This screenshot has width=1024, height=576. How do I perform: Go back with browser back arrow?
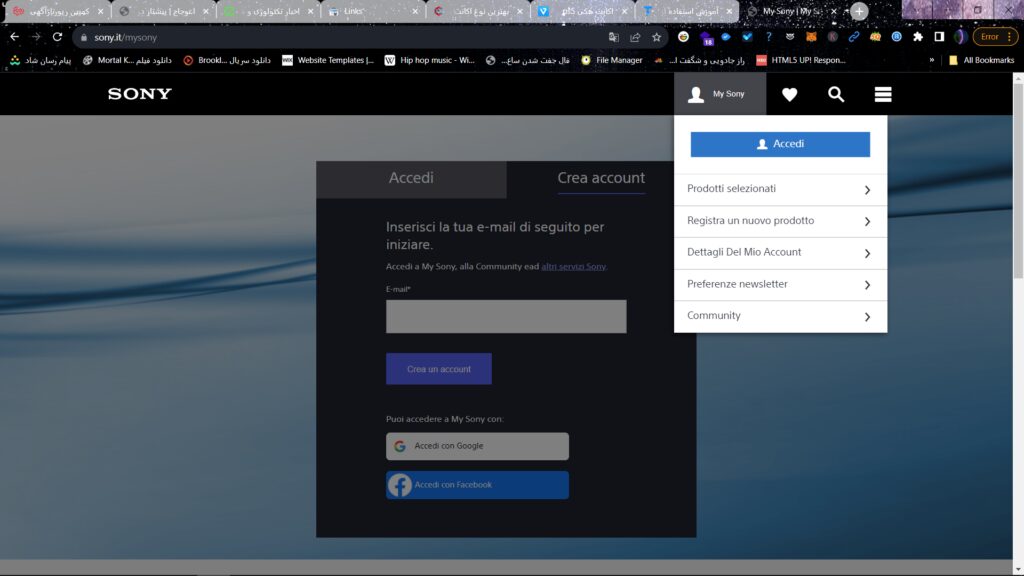click(14, 37)
